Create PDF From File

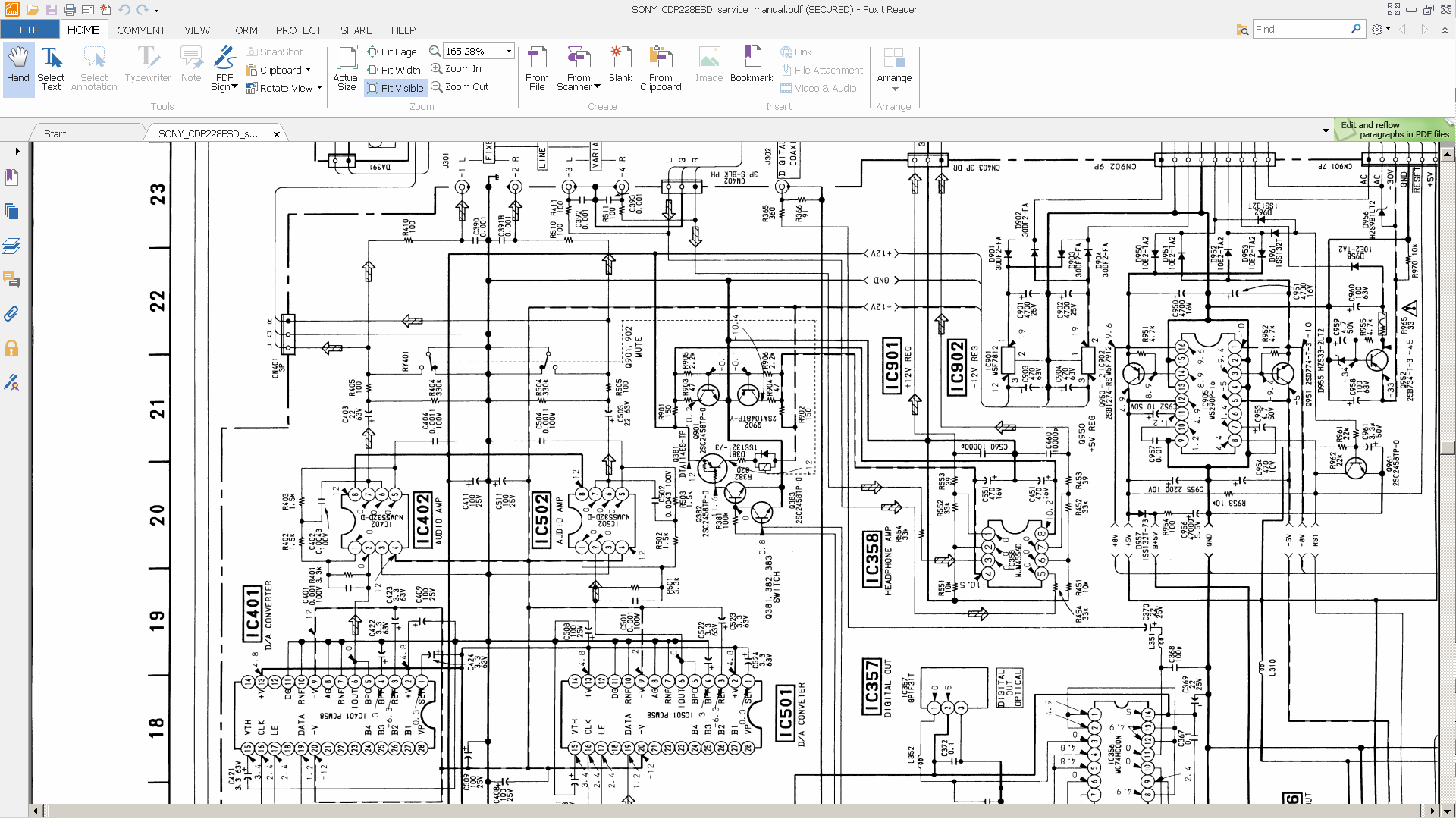(537, 70)
